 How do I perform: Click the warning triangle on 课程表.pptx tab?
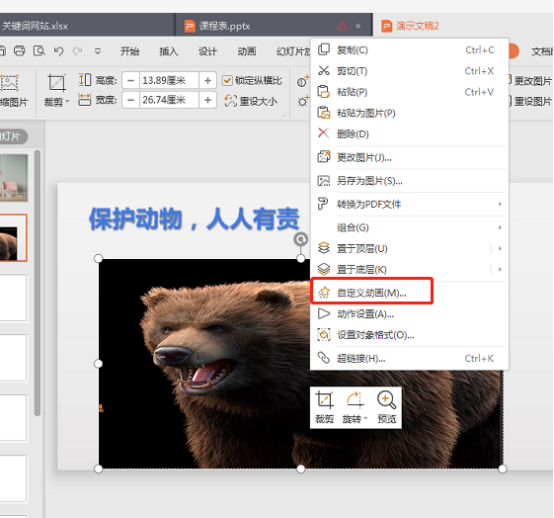click(x=342, y=26)
